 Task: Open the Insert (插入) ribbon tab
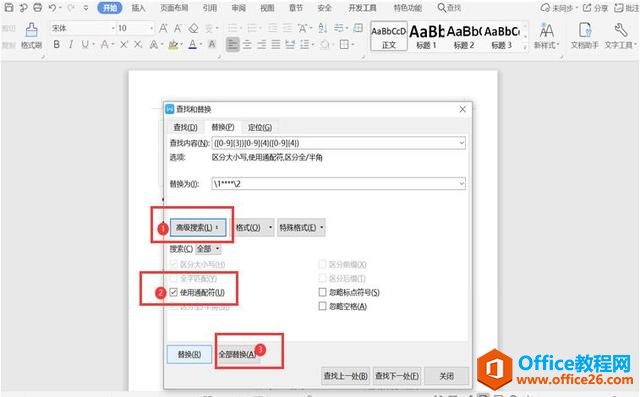click(x=139, y=8)
